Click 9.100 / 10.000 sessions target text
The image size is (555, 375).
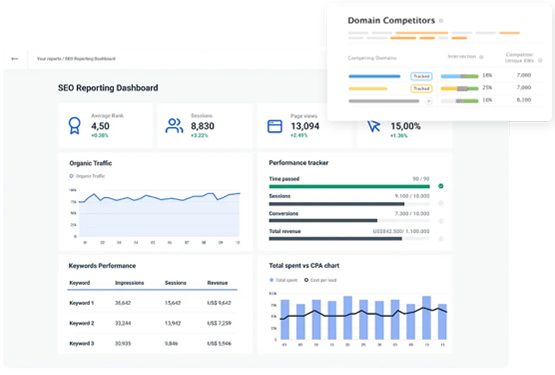(x=412, y=196)
